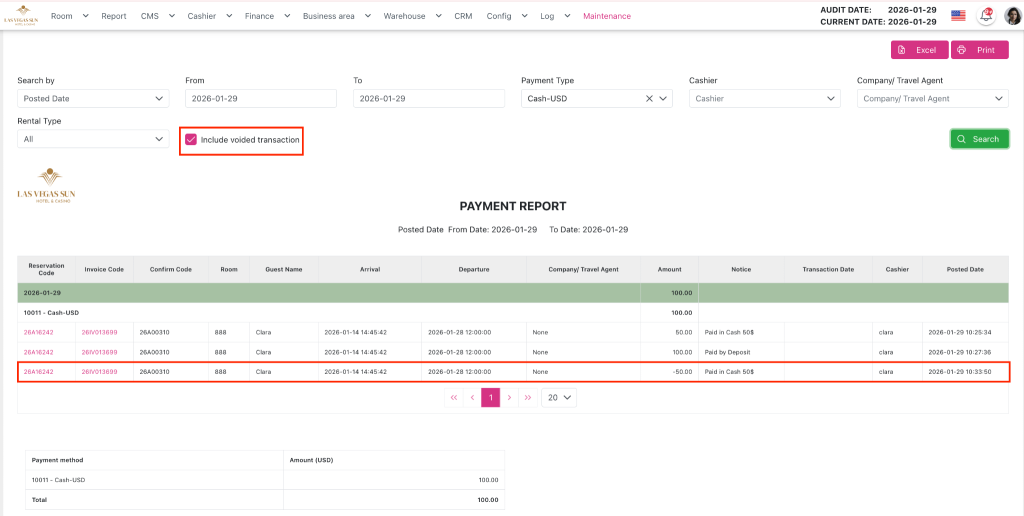Click the US flag language icon
Image resolution: width=1024 pixels, height=516 pixels.
958,15
